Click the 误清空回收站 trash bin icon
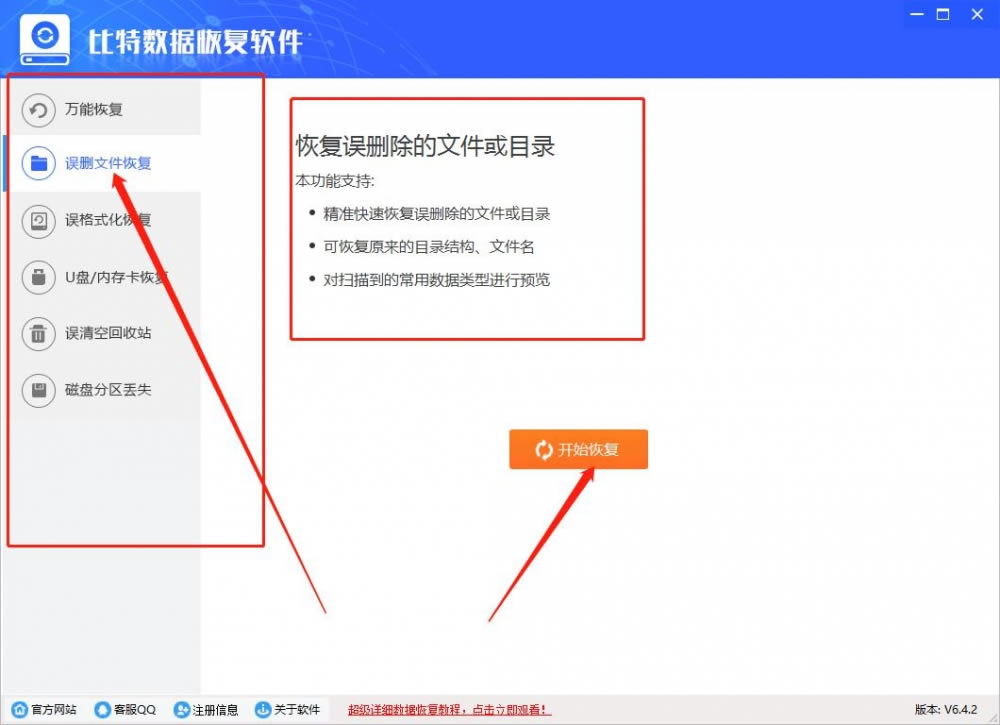The image size is (1000, 725). click(38, 334)
